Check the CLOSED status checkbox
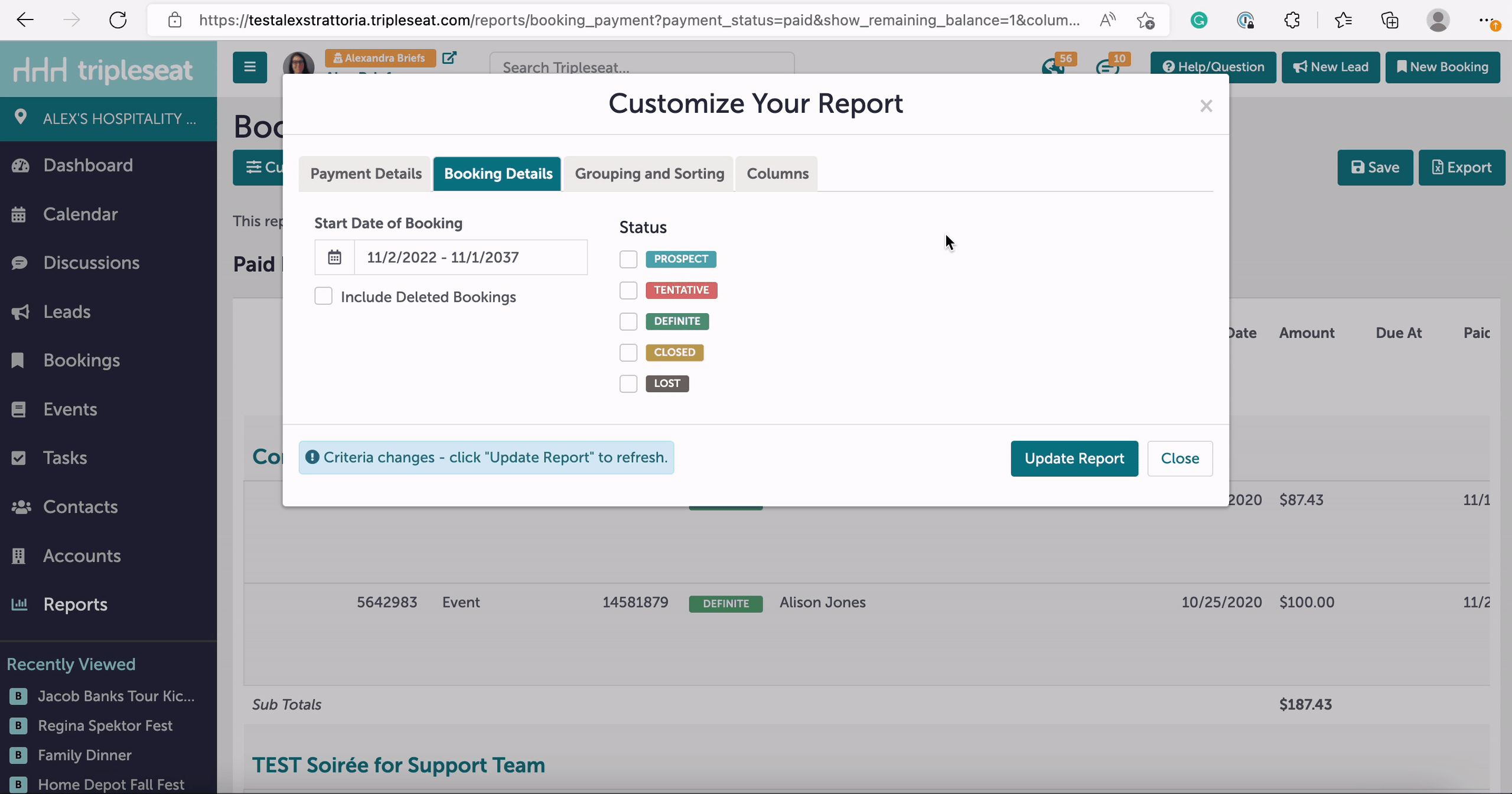 628,353
